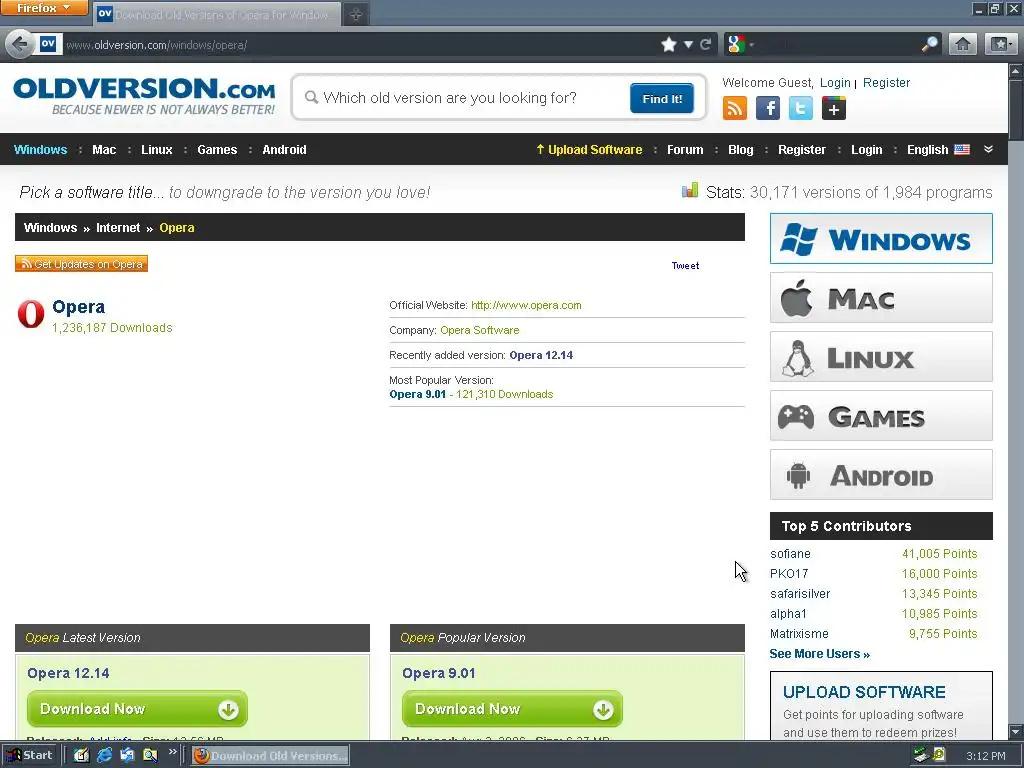Viewport: 1024px width, 768px height.
Task: Open the bookmarks menu toolbar button
Action: pos(1000,44)
